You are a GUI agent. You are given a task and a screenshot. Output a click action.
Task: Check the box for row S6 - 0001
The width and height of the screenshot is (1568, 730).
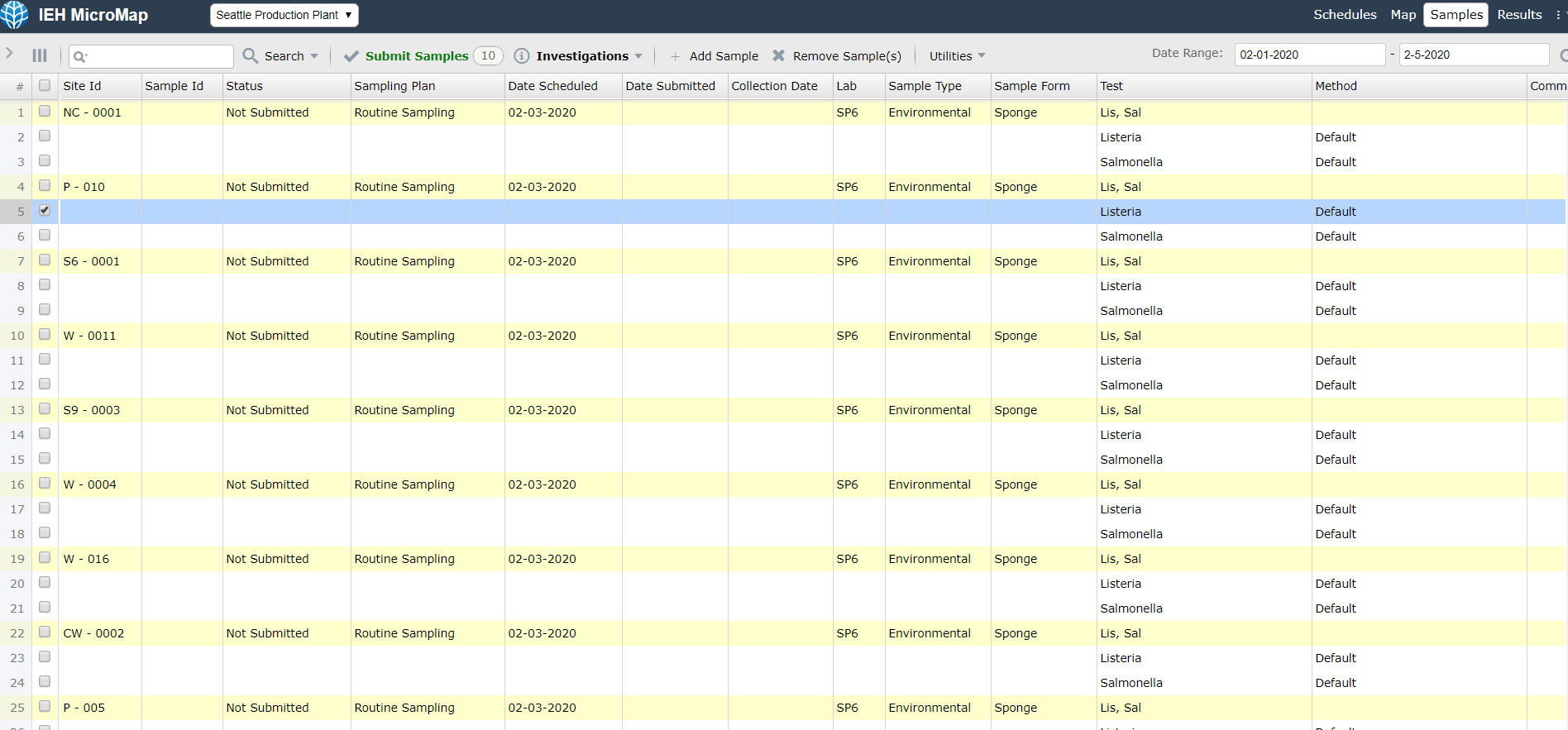(45, 260)
